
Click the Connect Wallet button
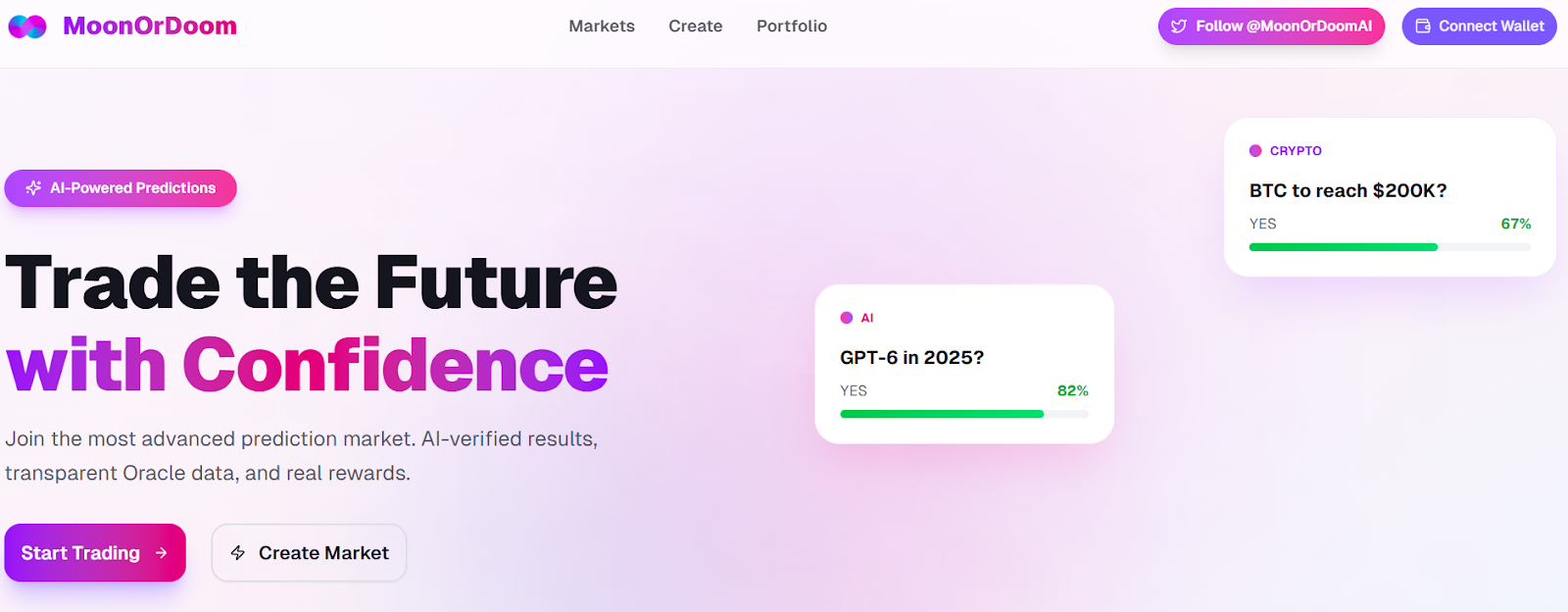pyautogui.click(x=1479, y=26)
